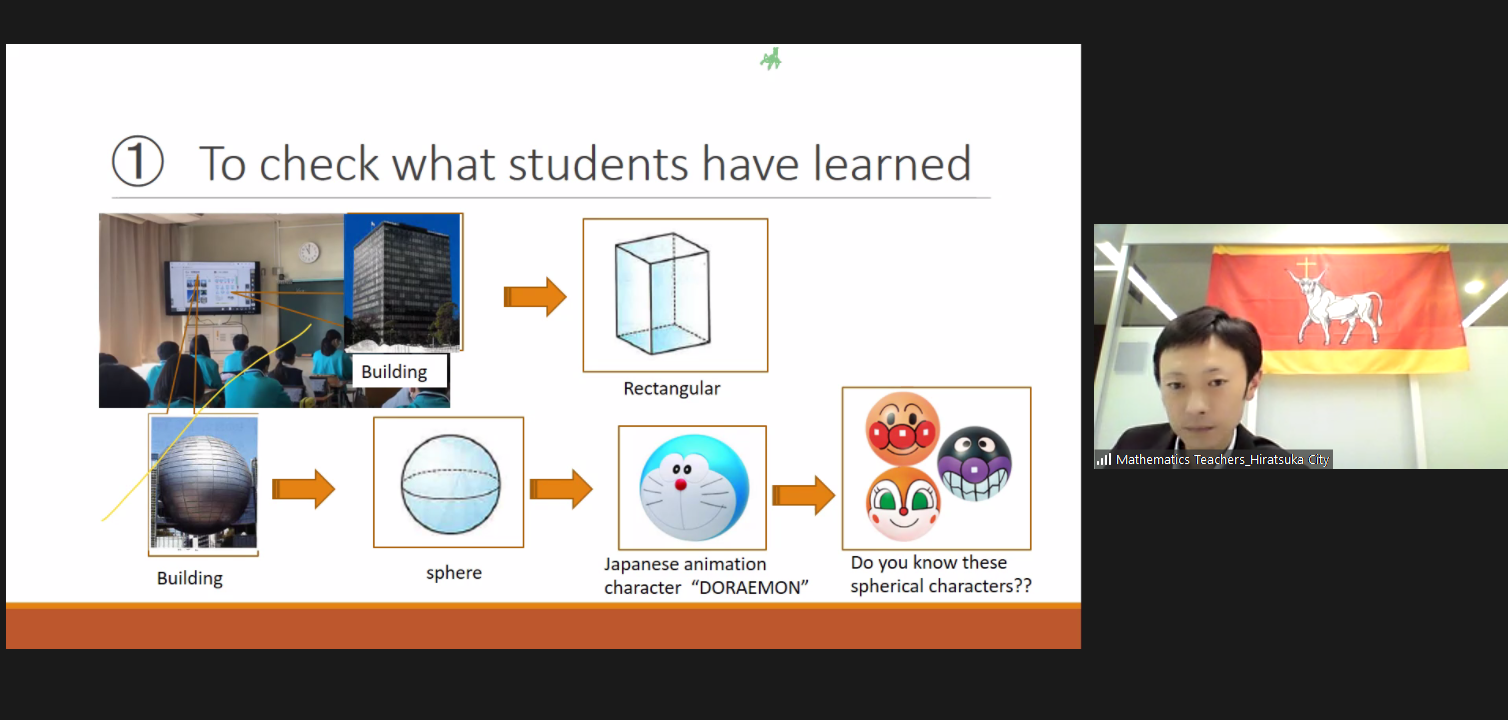Click the Doraemon ball image

pos(692,488)
